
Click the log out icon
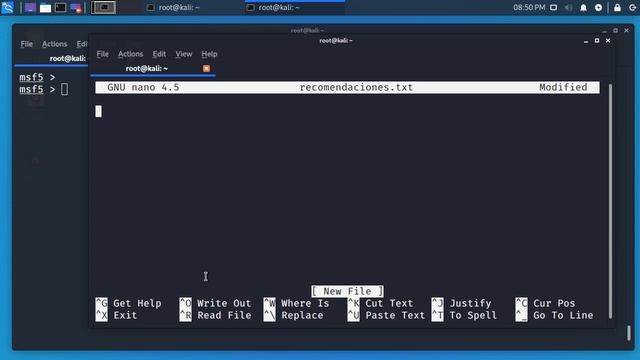pos(632,7)
